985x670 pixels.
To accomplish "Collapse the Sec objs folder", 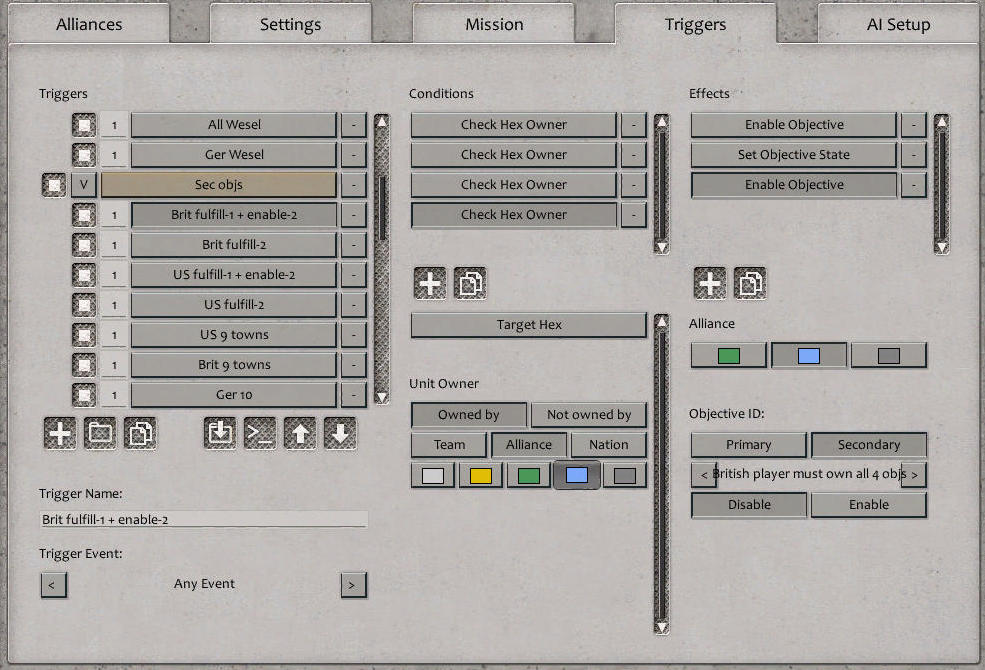I will tap(84, 185).
